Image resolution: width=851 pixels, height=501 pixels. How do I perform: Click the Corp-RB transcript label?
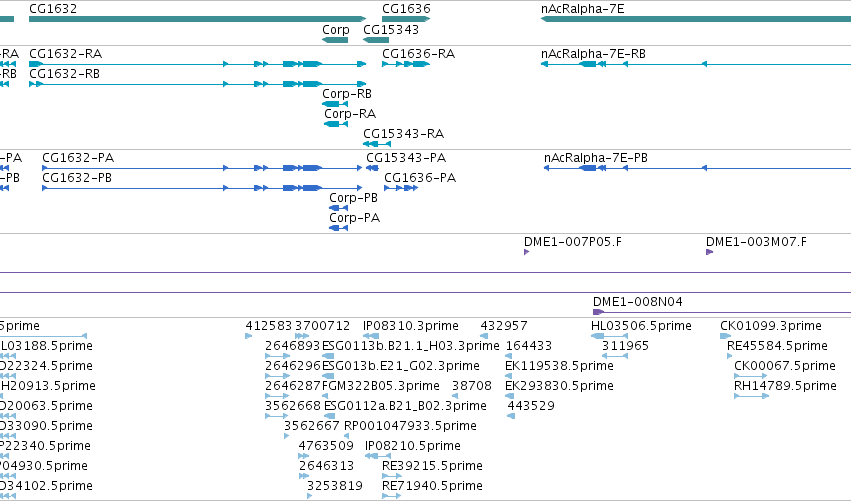[x=347, y=94]
